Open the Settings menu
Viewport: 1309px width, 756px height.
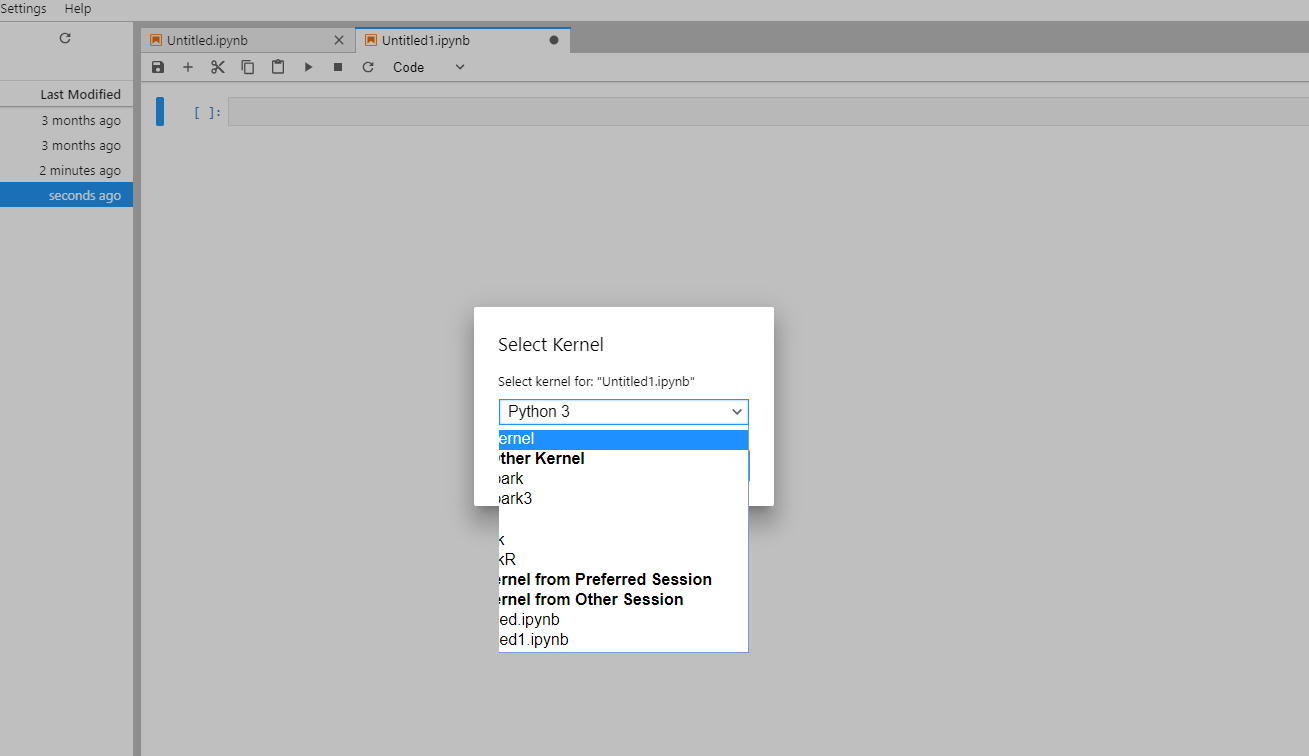tap(24, 8)
